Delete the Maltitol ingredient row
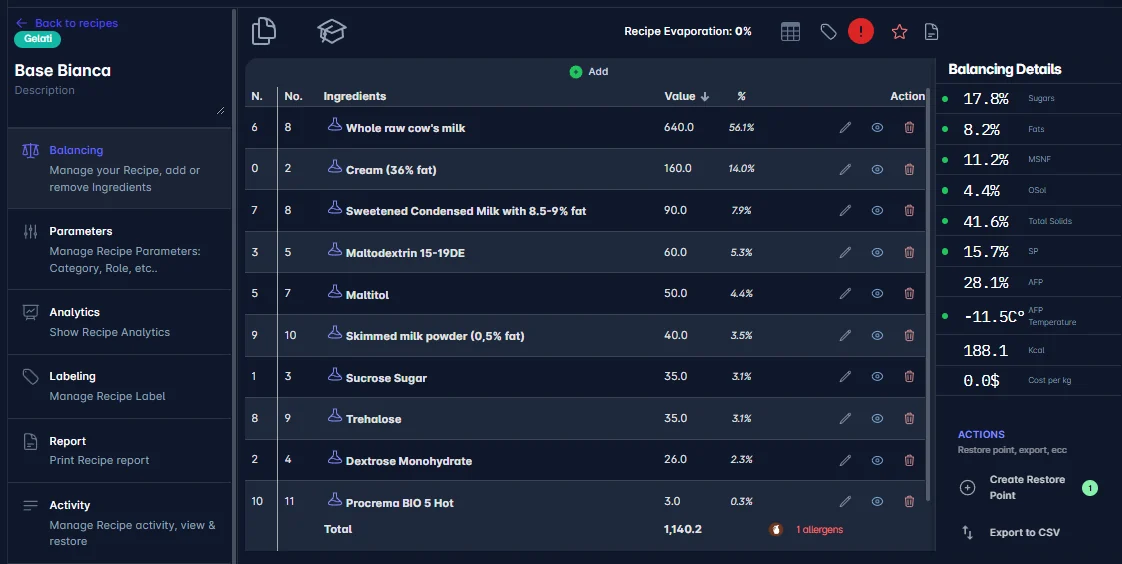 coord(909,293)
